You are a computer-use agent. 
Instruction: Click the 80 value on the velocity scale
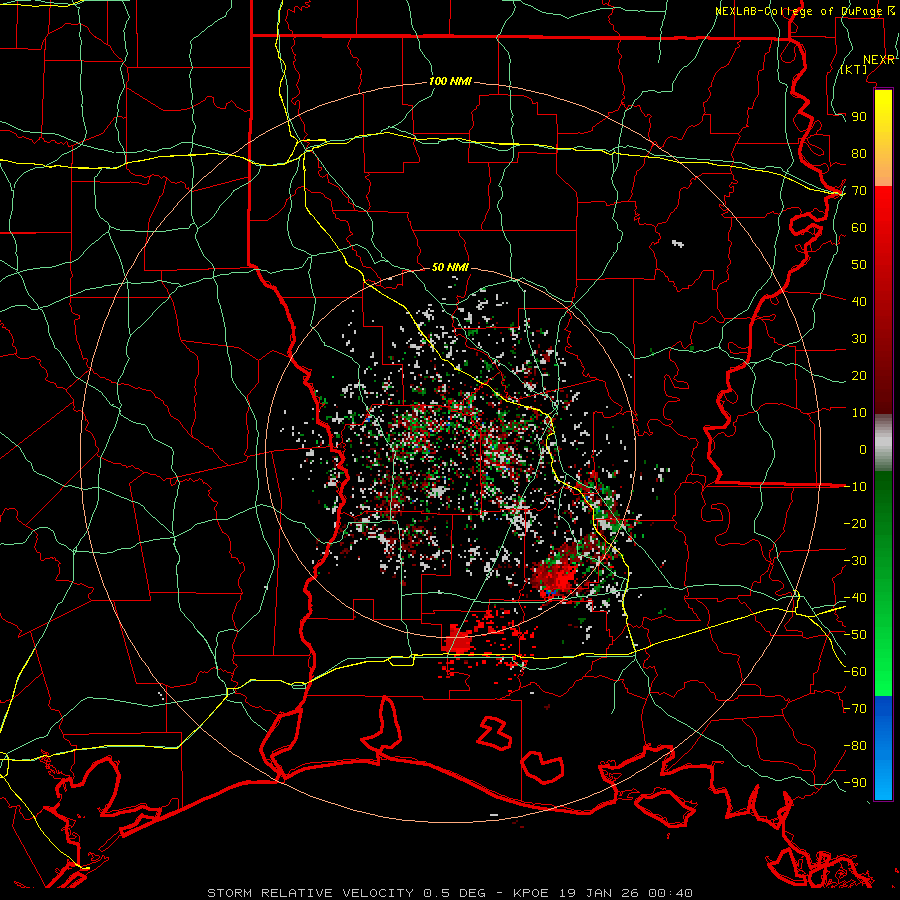click(x=859, y=153)
